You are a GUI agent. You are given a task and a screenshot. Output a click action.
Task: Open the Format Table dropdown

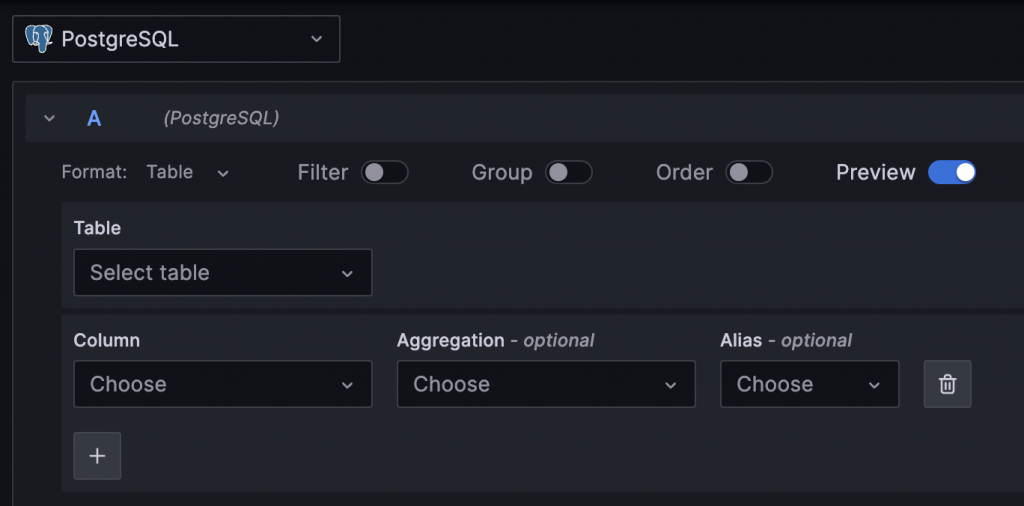[x=188, y=172]
